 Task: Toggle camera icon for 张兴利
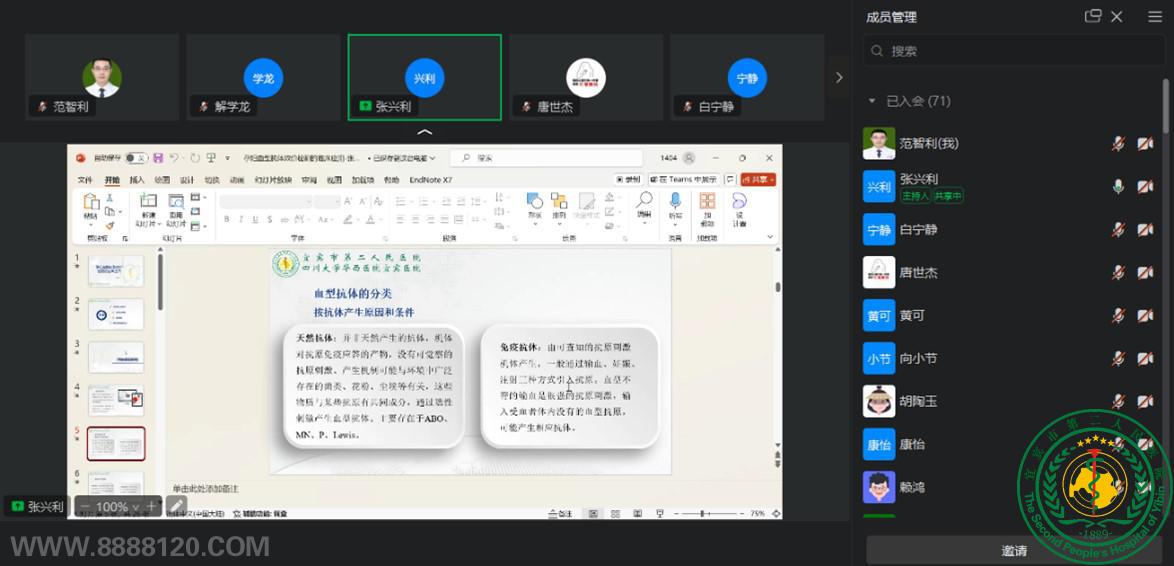[1145, 187]
